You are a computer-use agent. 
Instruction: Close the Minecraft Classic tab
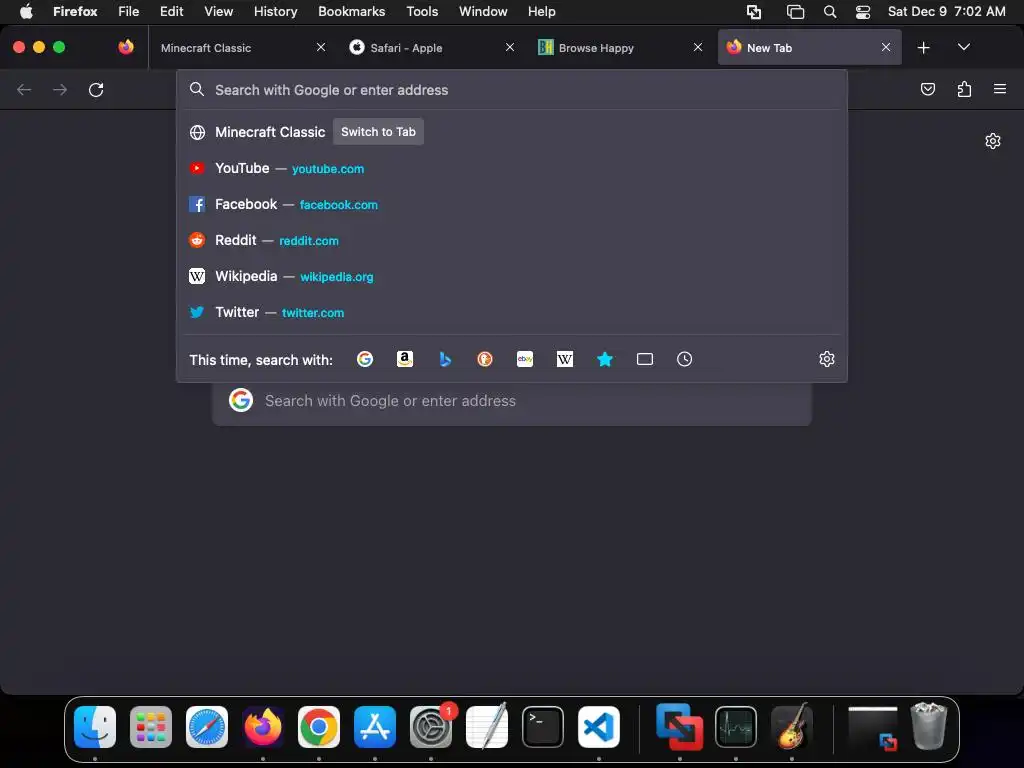321,47
